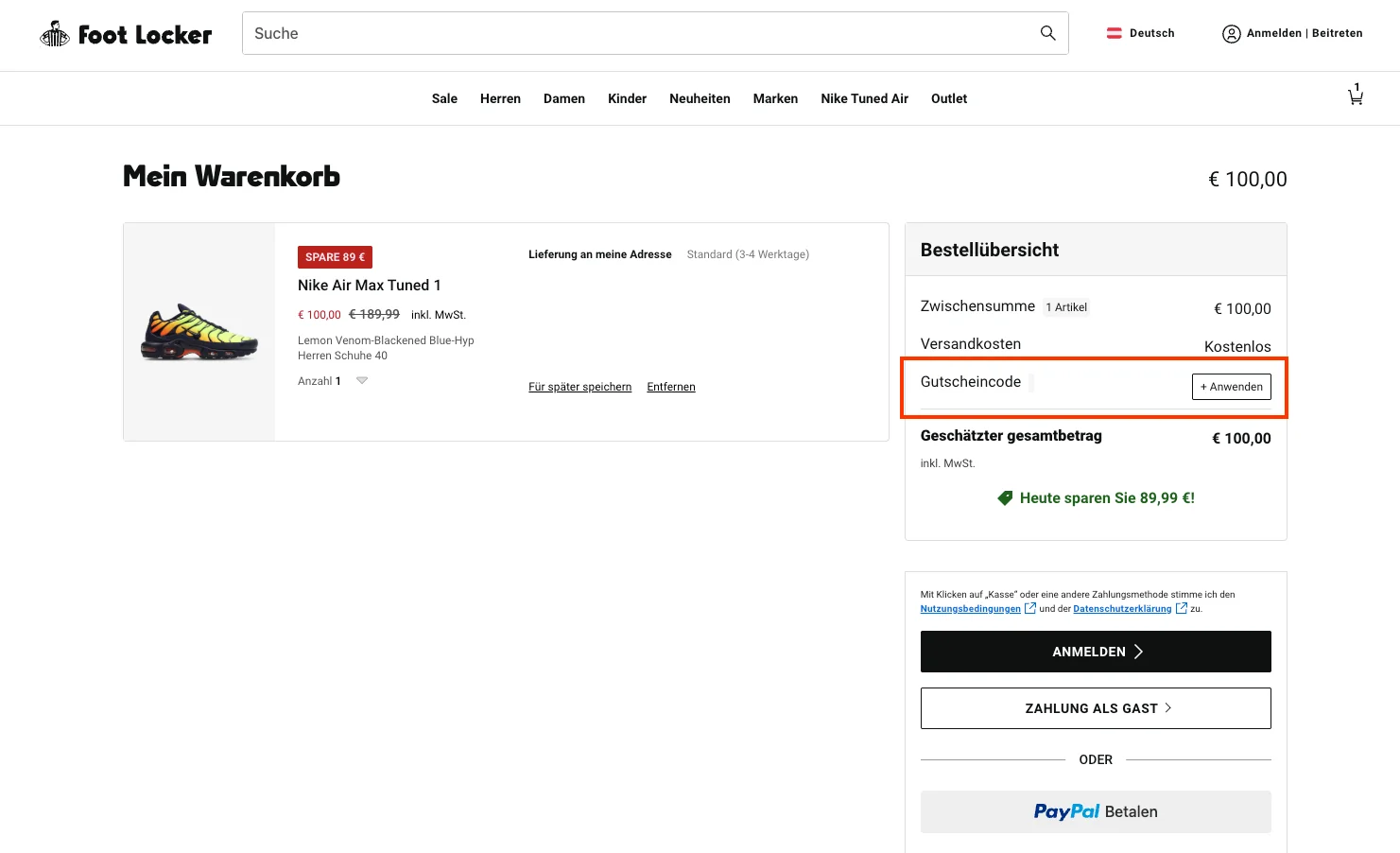Click the green savings tag icon
1400x853 pixels.
(1005, 497)
